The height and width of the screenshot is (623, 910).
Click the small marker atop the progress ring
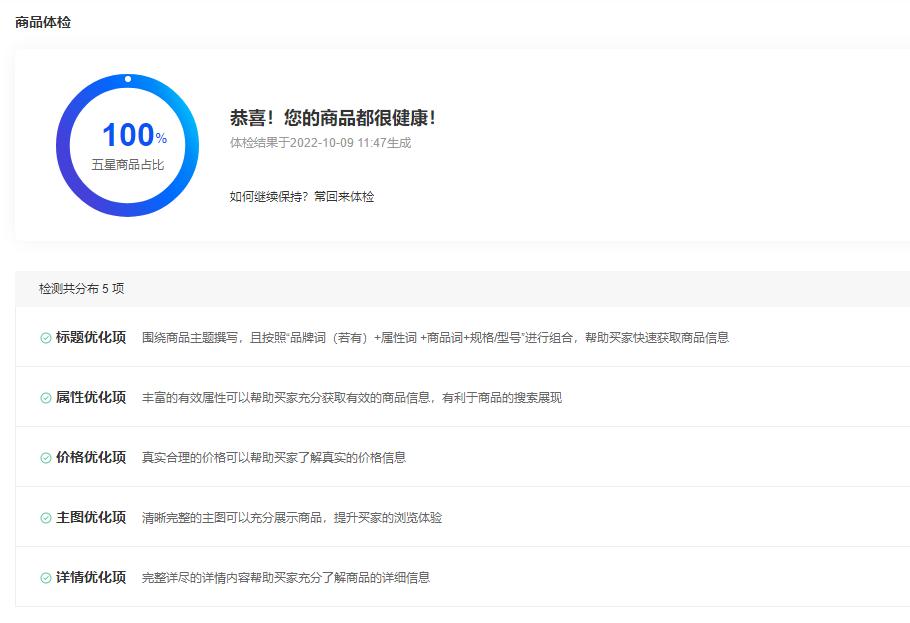127,77
